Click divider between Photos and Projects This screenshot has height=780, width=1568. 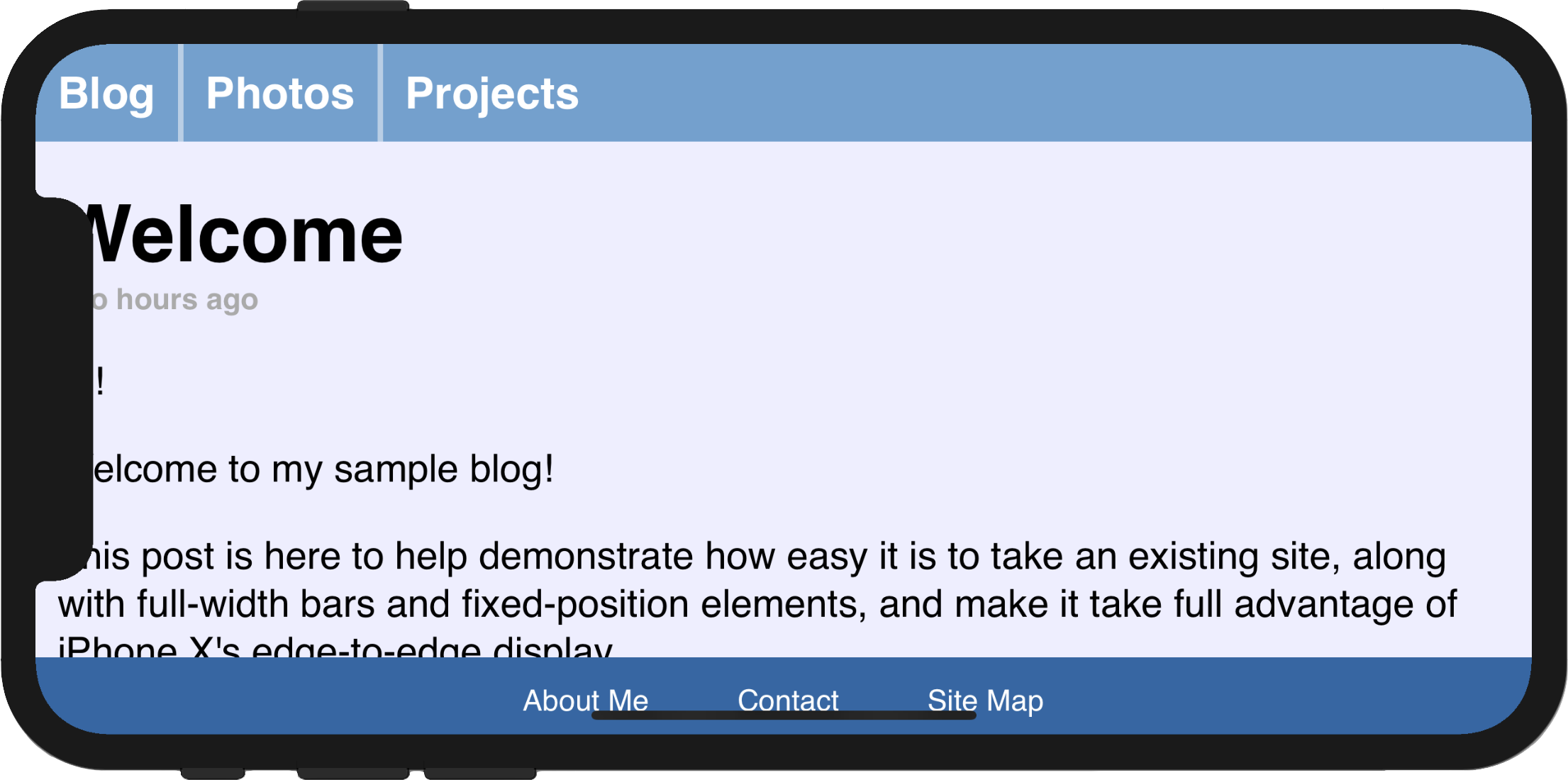click(380, 93)
